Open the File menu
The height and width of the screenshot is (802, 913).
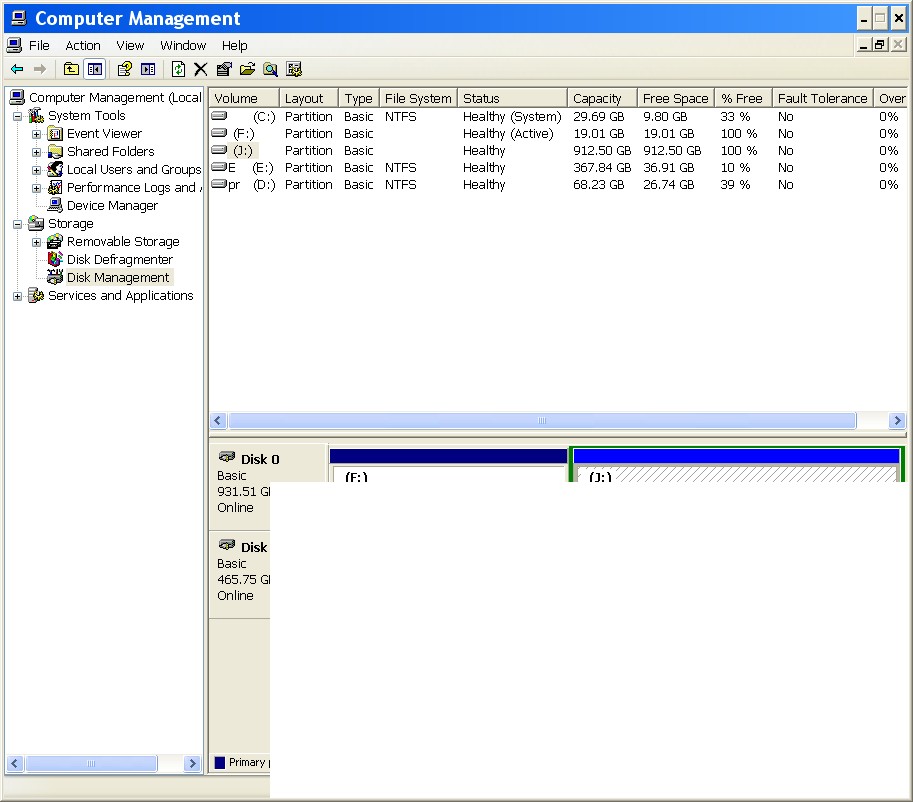click(x=39, y=45)
